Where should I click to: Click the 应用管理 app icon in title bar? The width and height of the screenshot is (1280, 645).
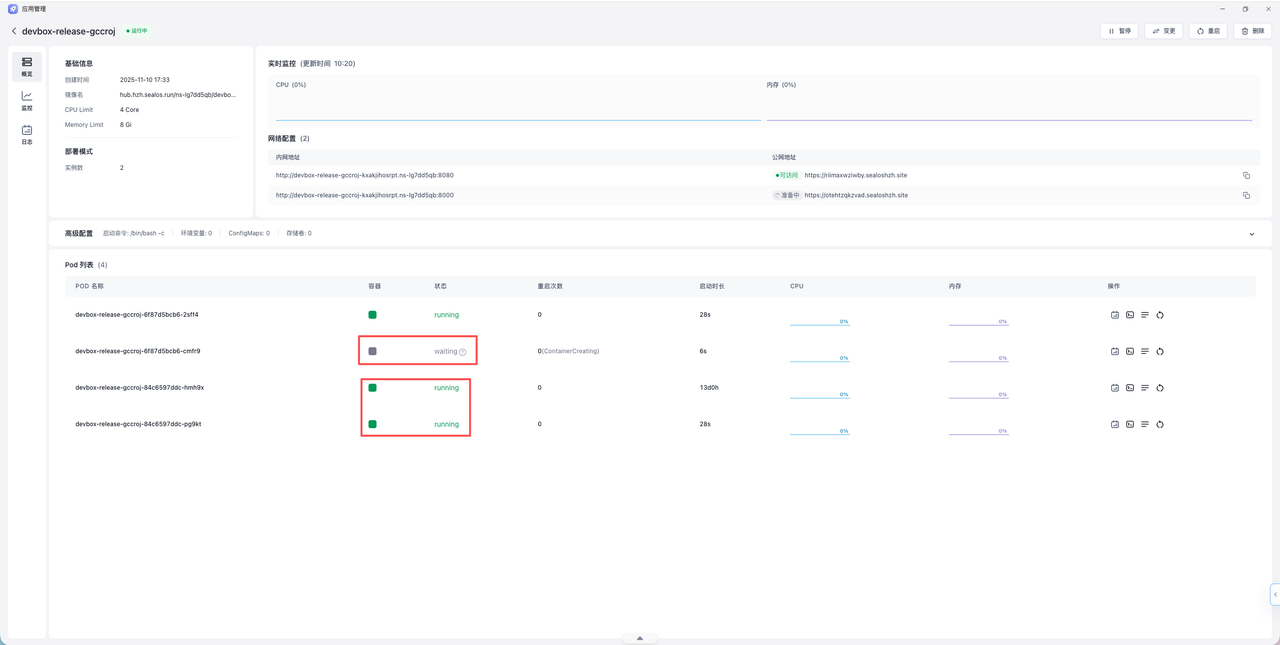tap(13, 9)
